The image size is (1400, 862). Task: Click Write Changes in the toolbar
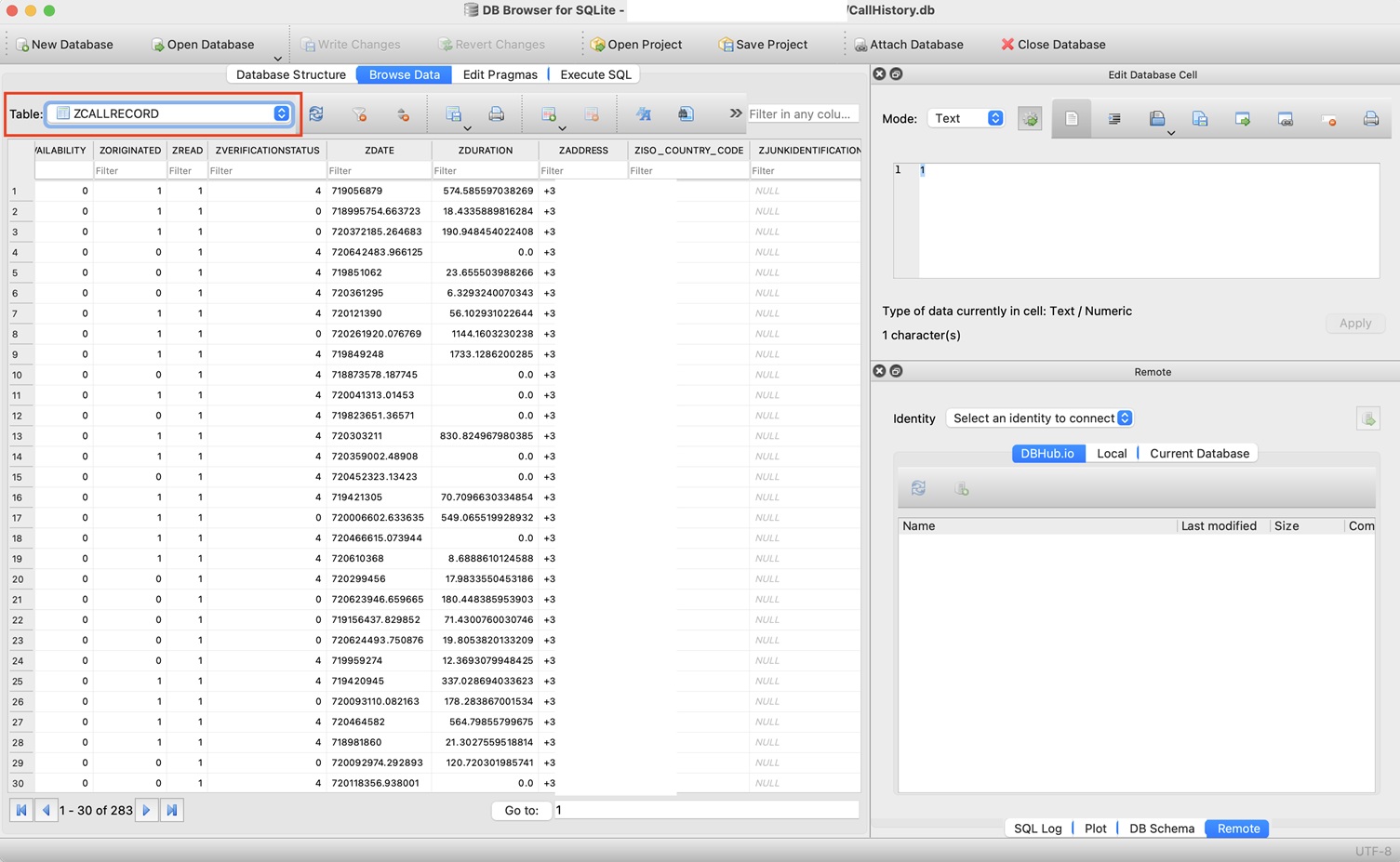click(351, 45)
